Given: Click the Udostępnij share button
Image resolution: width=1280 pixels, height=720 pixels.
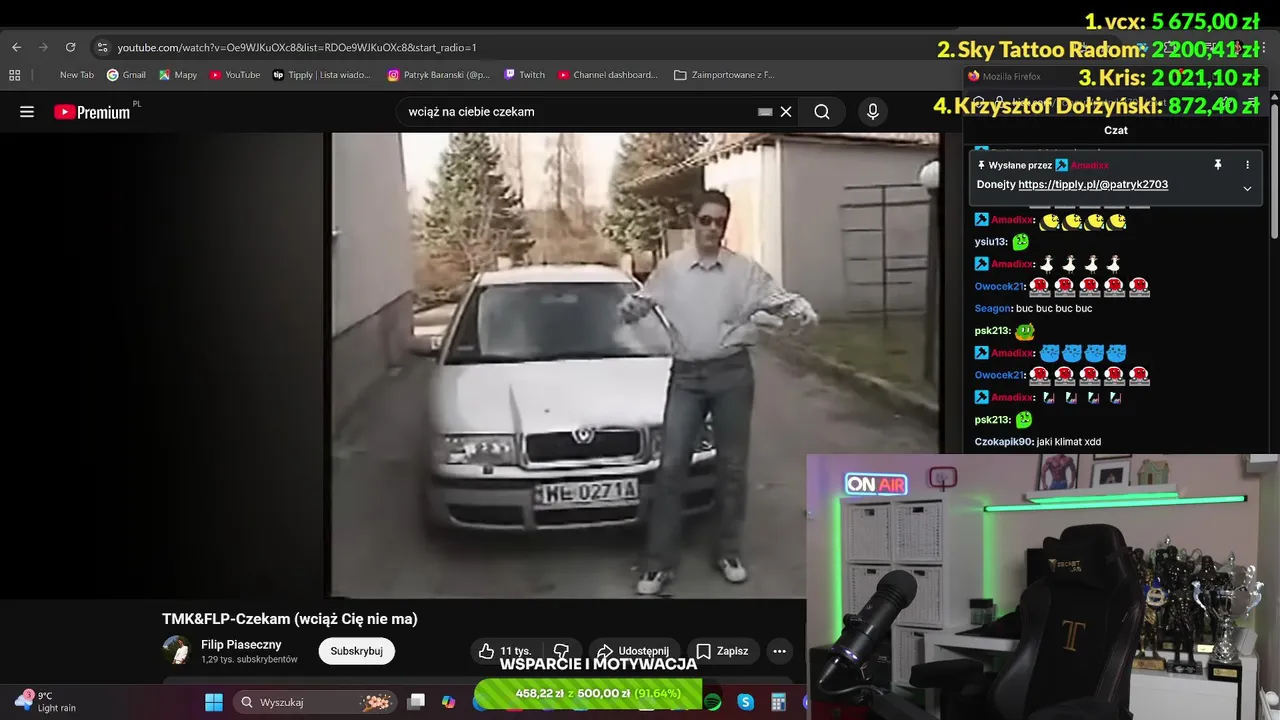Looking at the screenshot, I should [634, 651].
